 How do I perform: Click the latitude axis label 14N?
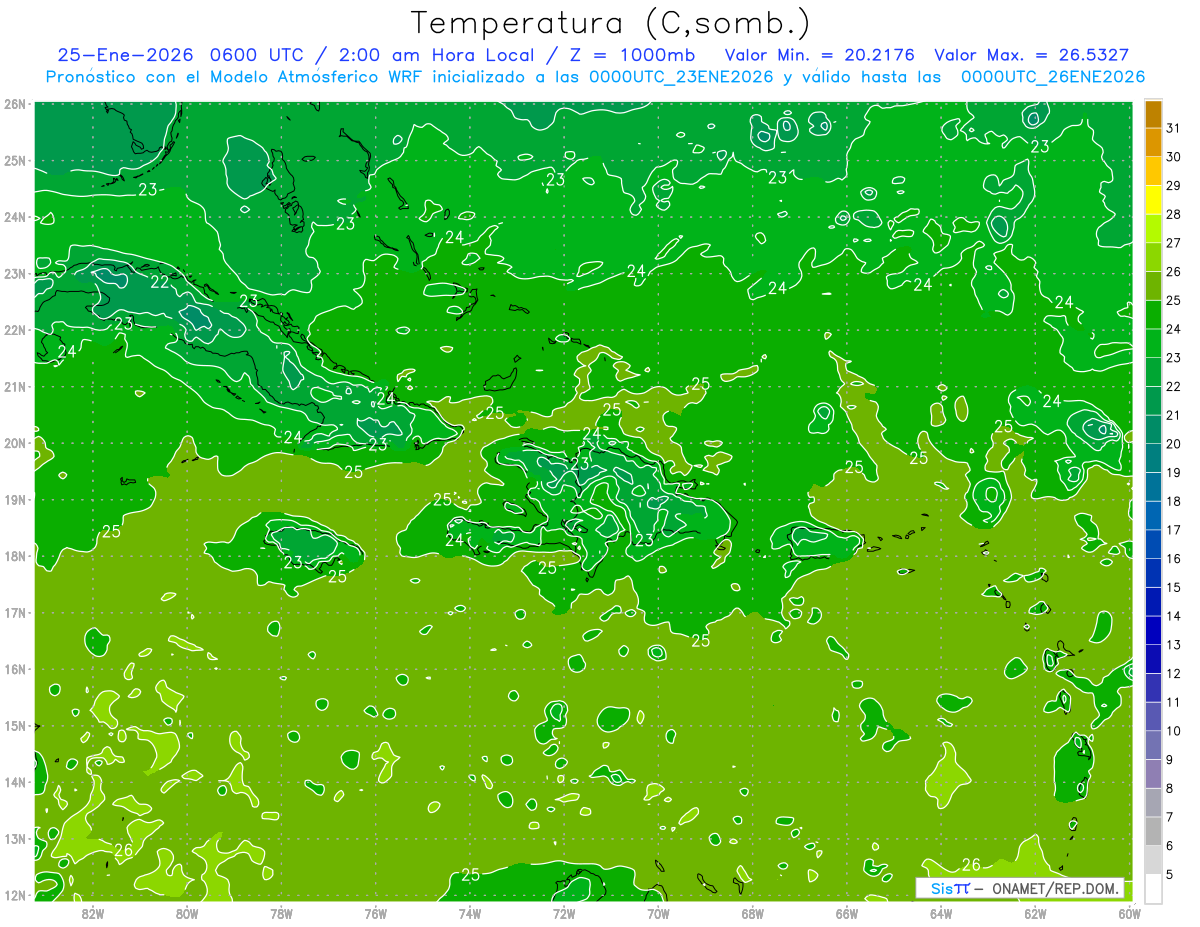(14, 782)
